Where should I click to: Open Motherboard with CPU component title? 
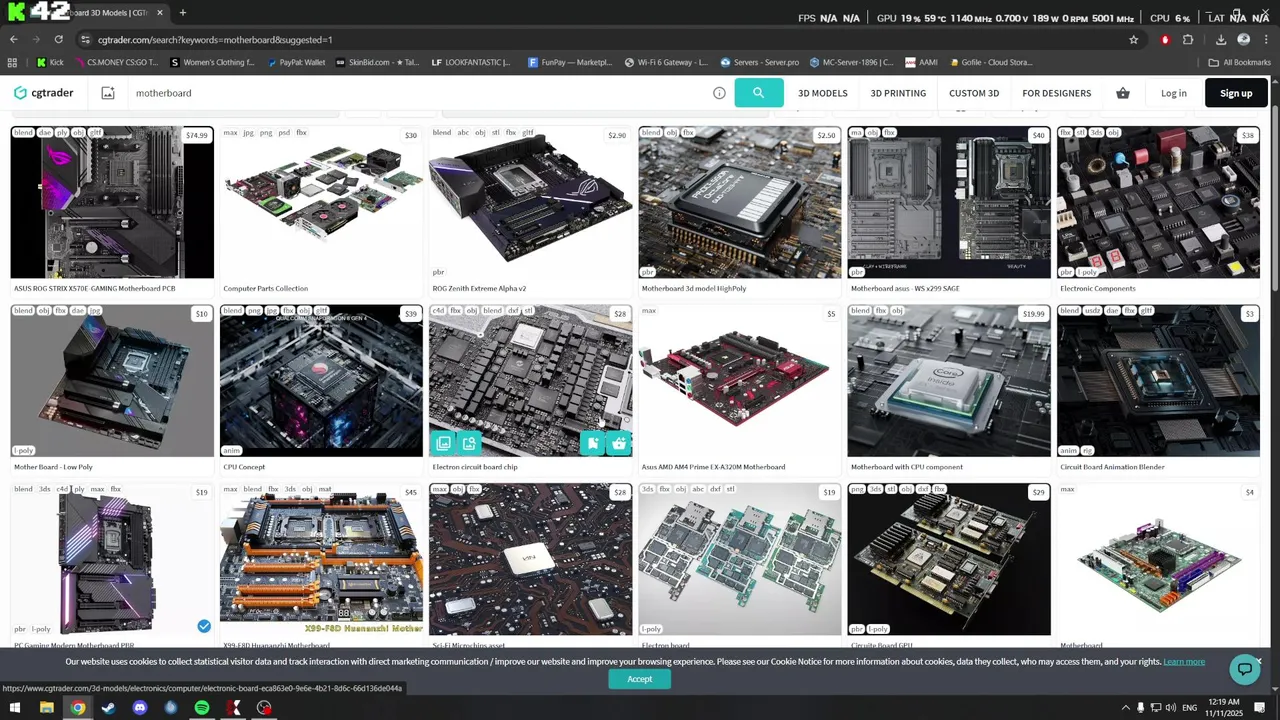(x=907, y=467)
